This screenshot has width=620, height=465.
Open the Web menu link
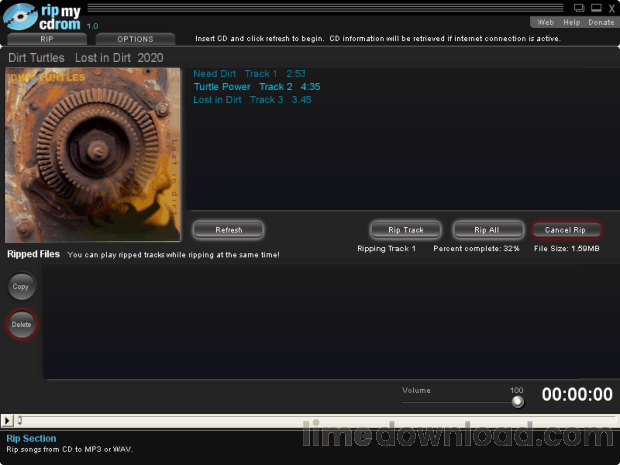[545, 23]
